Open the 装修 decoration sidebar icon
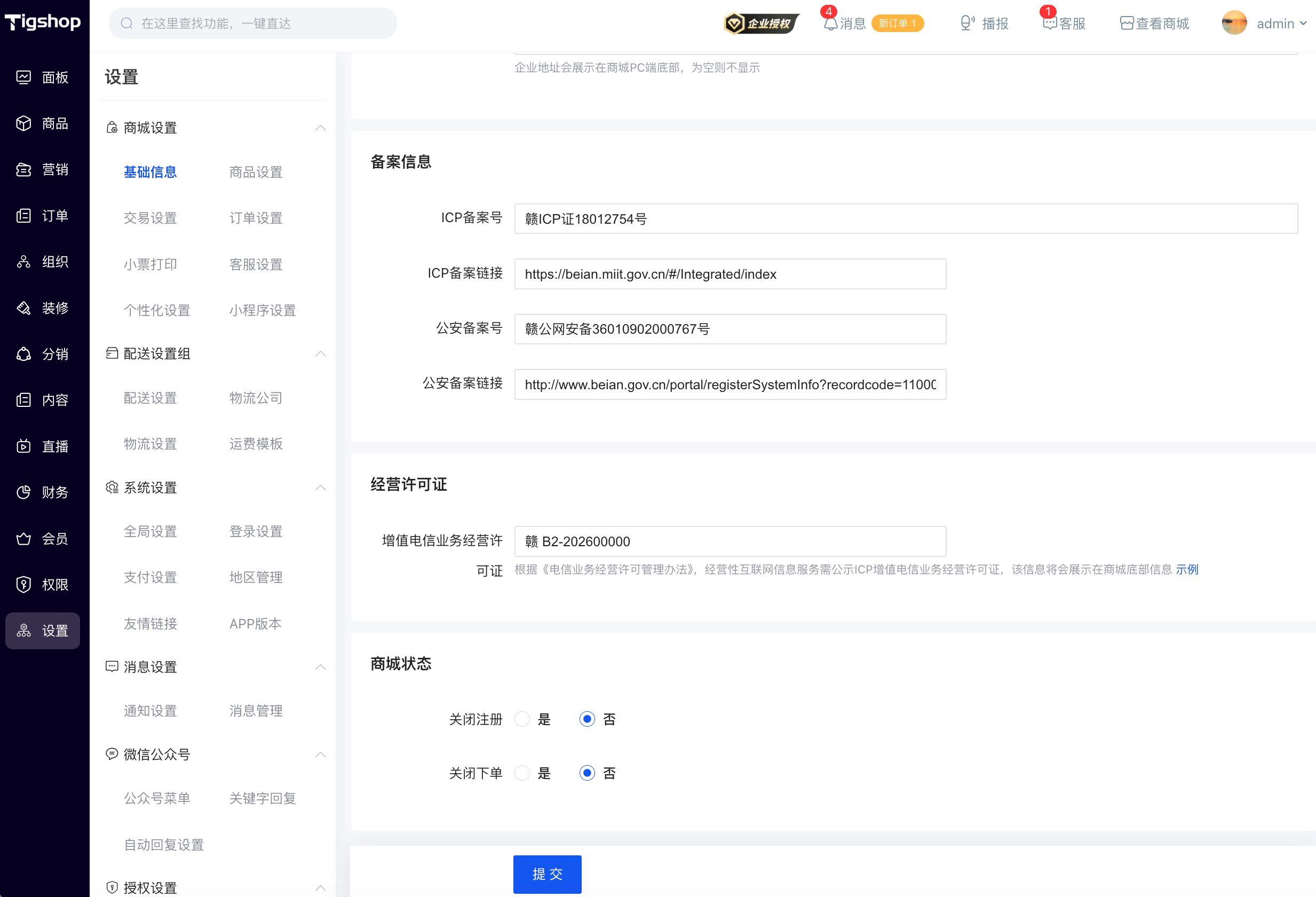This screenshot has height=897, width=1316. (23, 308)
